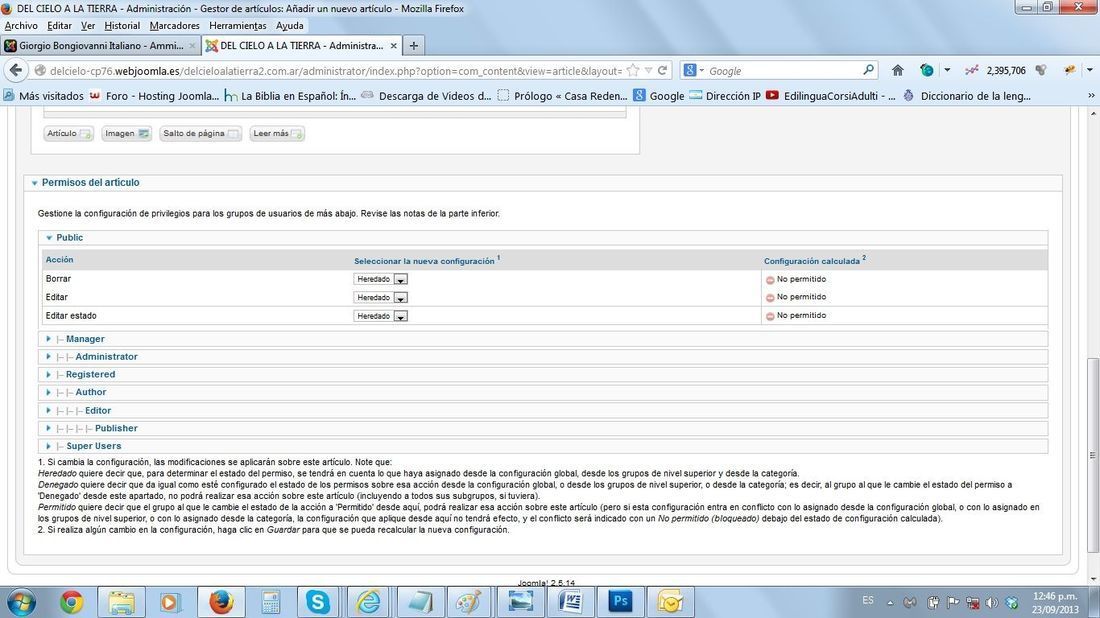Viewport: 1100px width, 618px height.
Task: Open Windows Start menu orb
Action: point(21,602)
